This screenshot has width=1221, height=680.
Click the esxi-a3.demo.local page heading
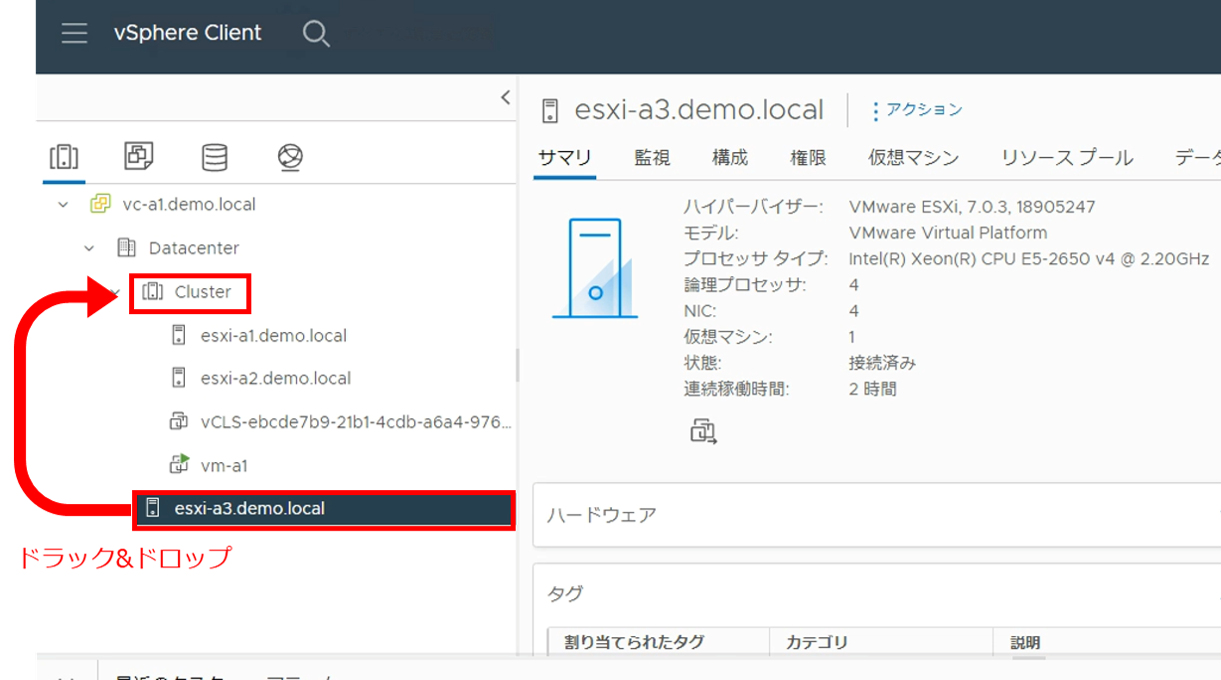click(x=699, y=110)
